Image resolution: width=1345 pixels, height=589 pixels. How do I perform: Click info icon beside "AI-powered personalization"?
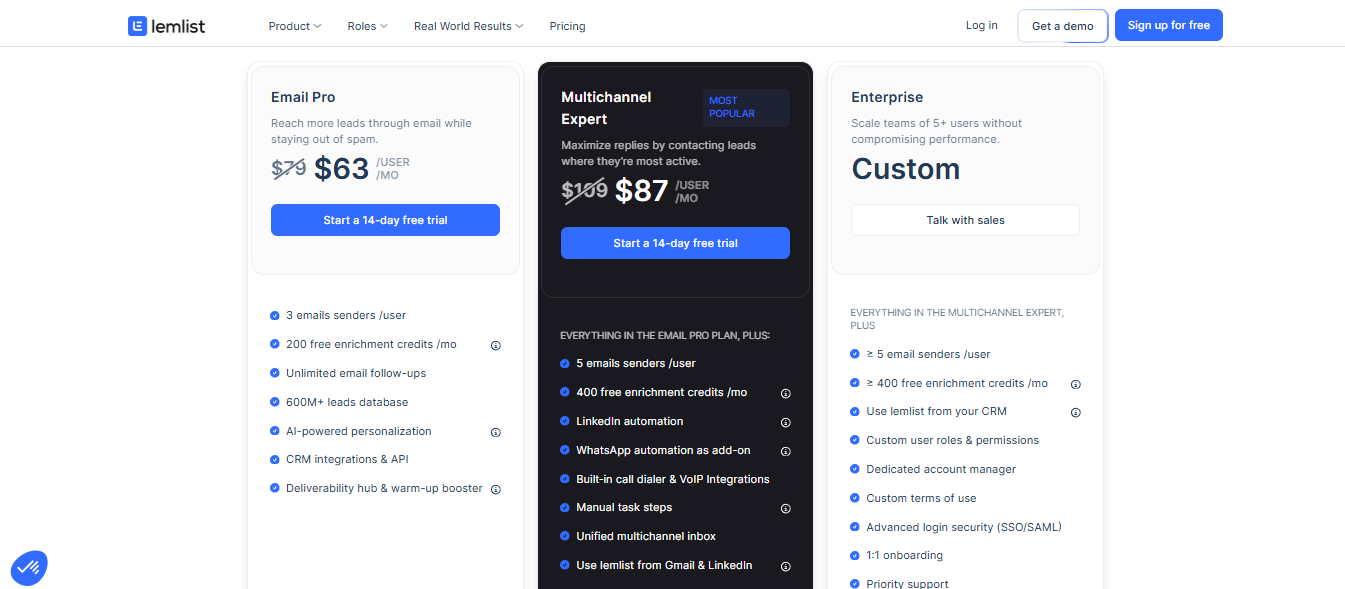[495, 432]
